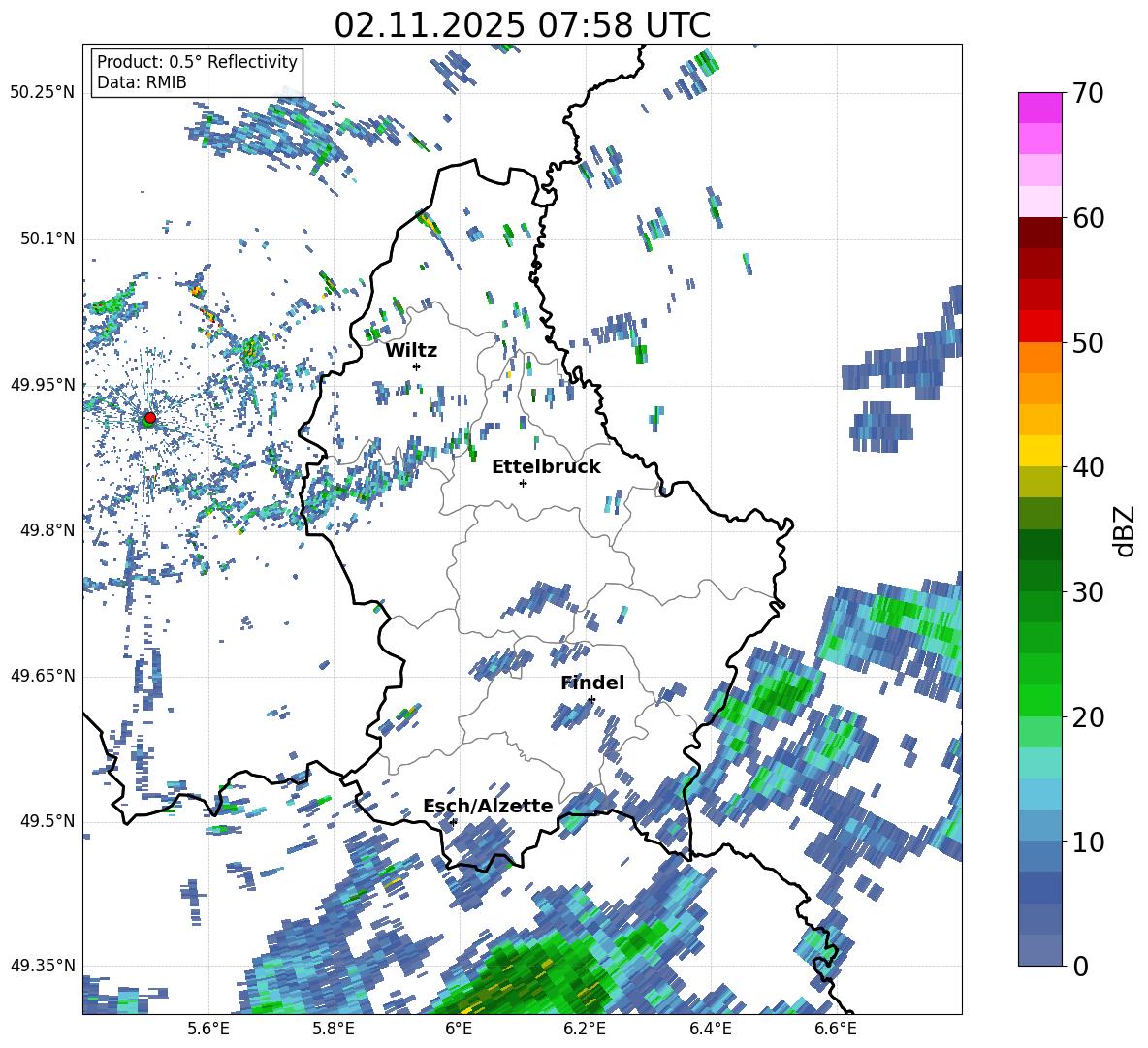Click the 0 value on colorbar
Image resolution: width=1148 pixels, height=1048 pixels.
[1080, 966]
